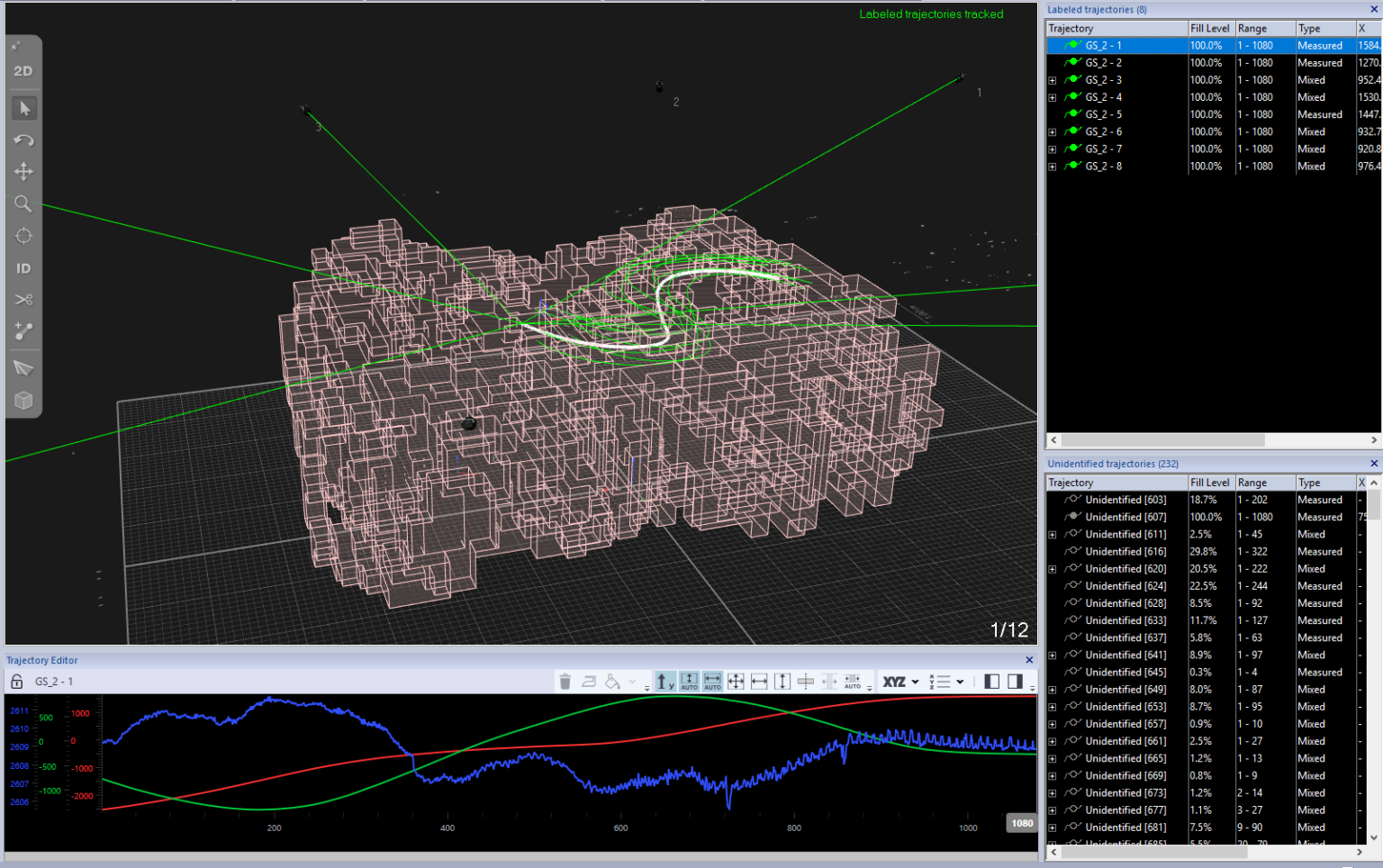Toggle auto vertical zoom in Trajectory Editor

[689, 682]
